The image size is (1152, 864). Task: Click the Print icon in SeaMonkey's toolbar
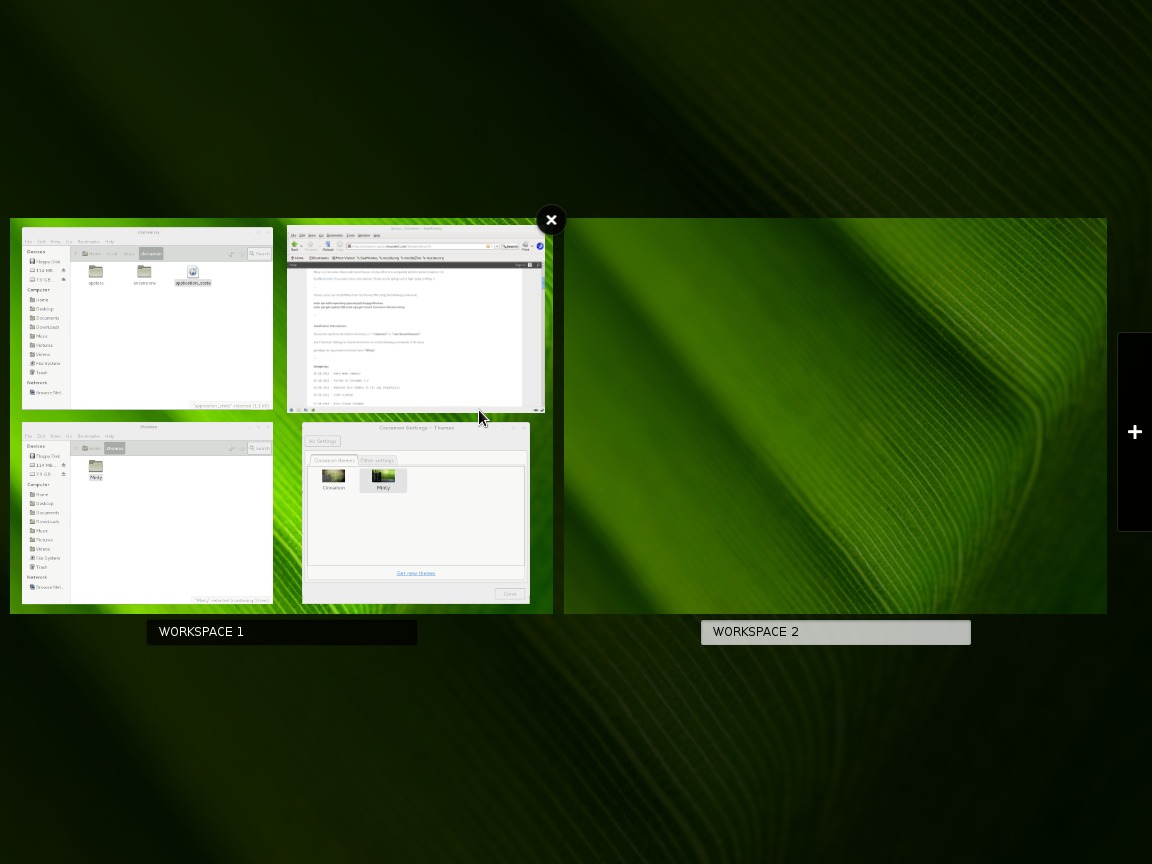click(x=524, y=246)
